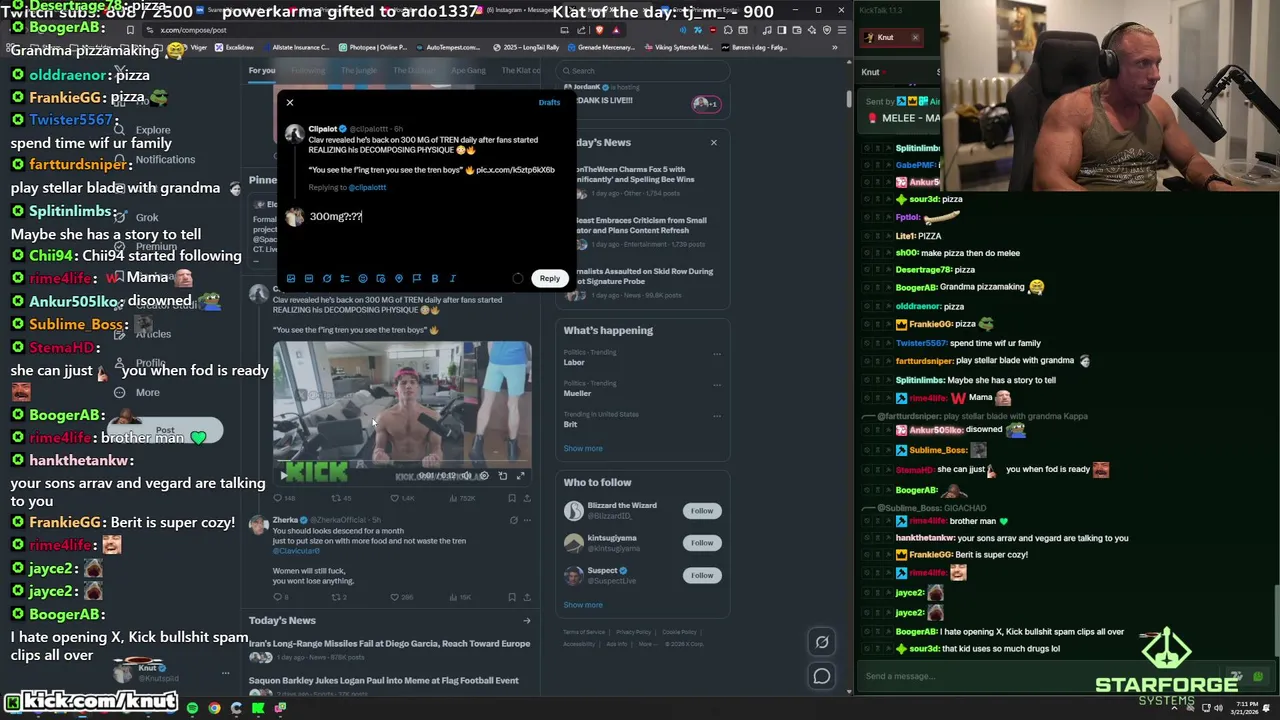This screenshot has height=720, width=1280.
Task: Add a photo to the reply
Action: pos(291,279)
